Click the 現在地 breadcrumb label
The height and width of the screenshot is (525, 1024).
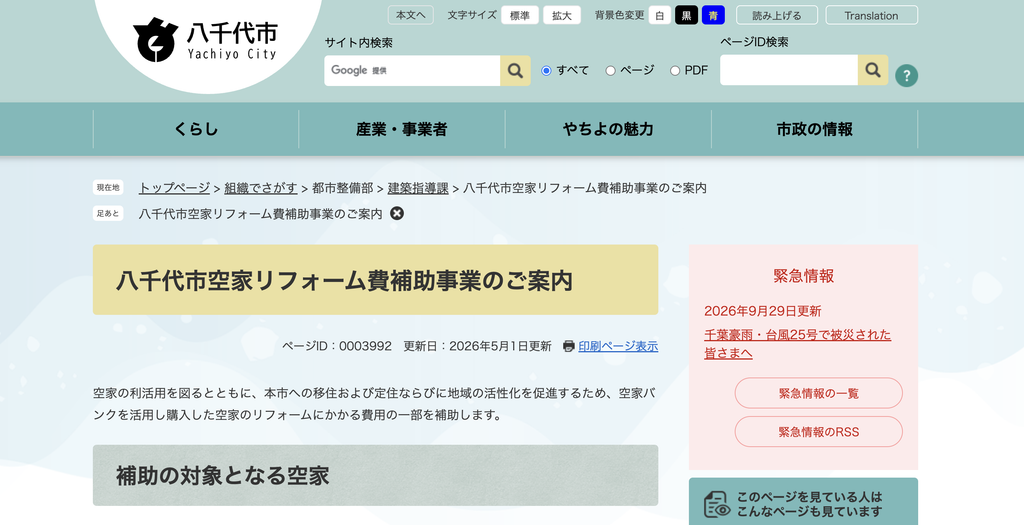click(108, 187)
